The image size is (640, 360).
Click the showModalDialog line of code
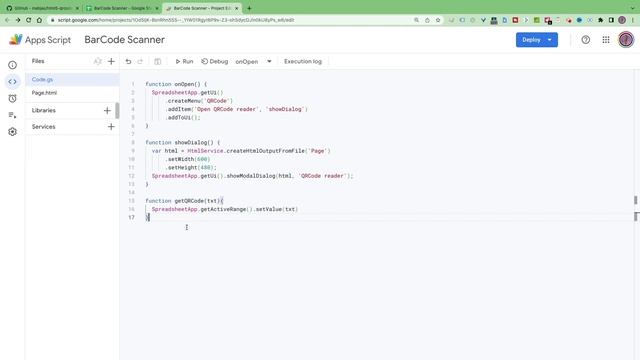(252, 176)
